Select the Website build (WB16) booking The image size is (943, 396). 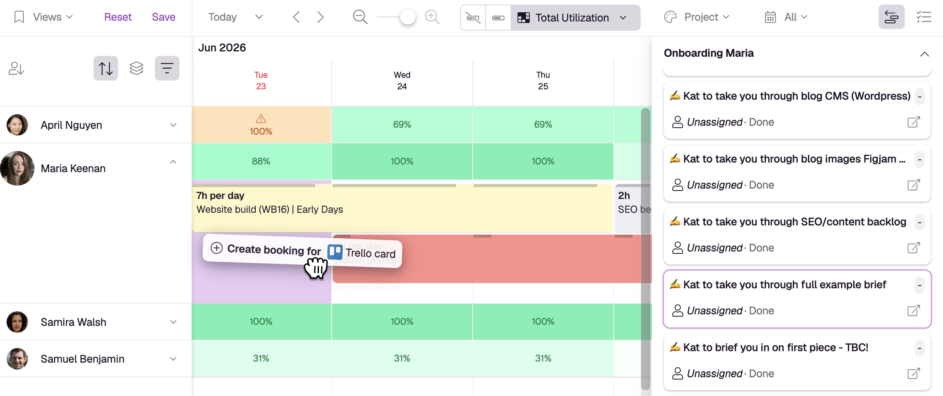pyautogui.click(x=402, y=209)
